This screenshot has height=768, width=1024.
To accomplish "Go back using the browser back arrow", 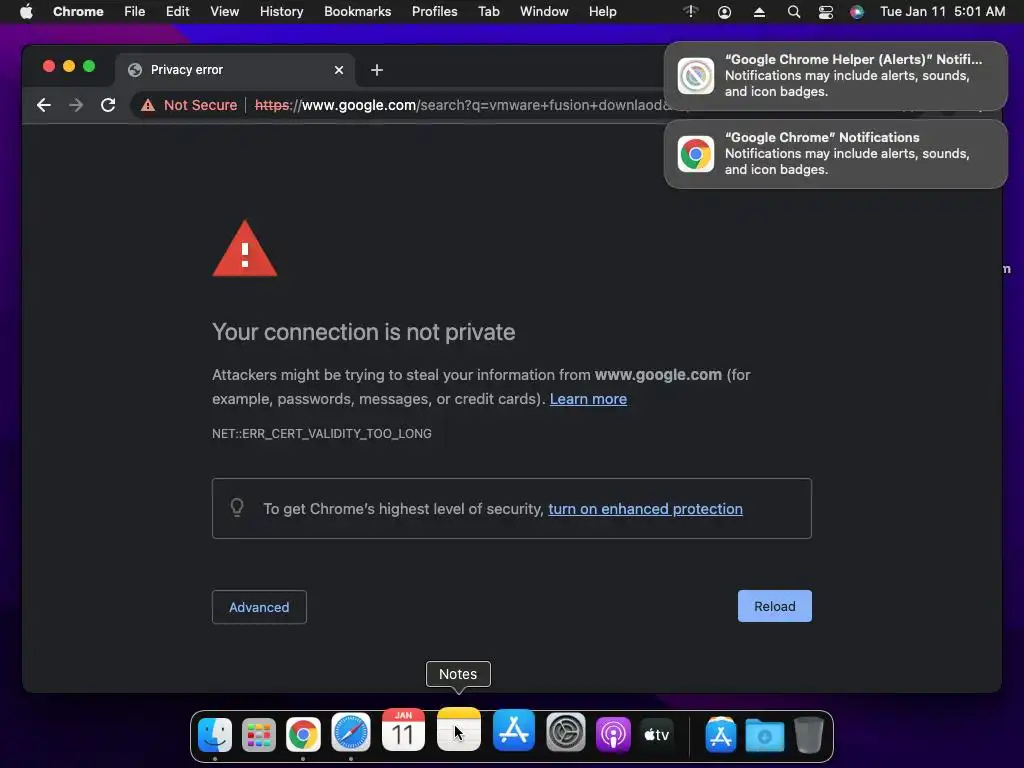I will click(44, 105).
